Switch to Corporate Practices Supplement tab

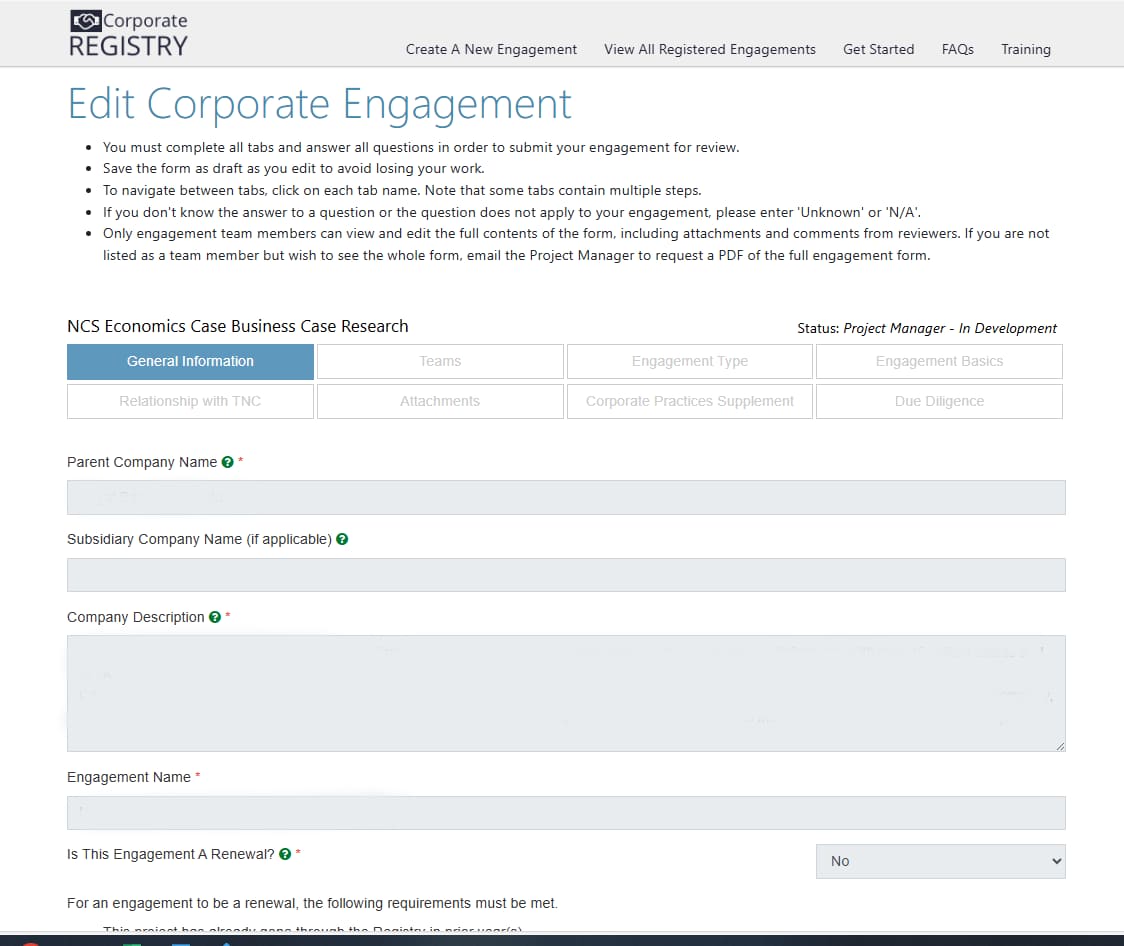tap(689, 401)
